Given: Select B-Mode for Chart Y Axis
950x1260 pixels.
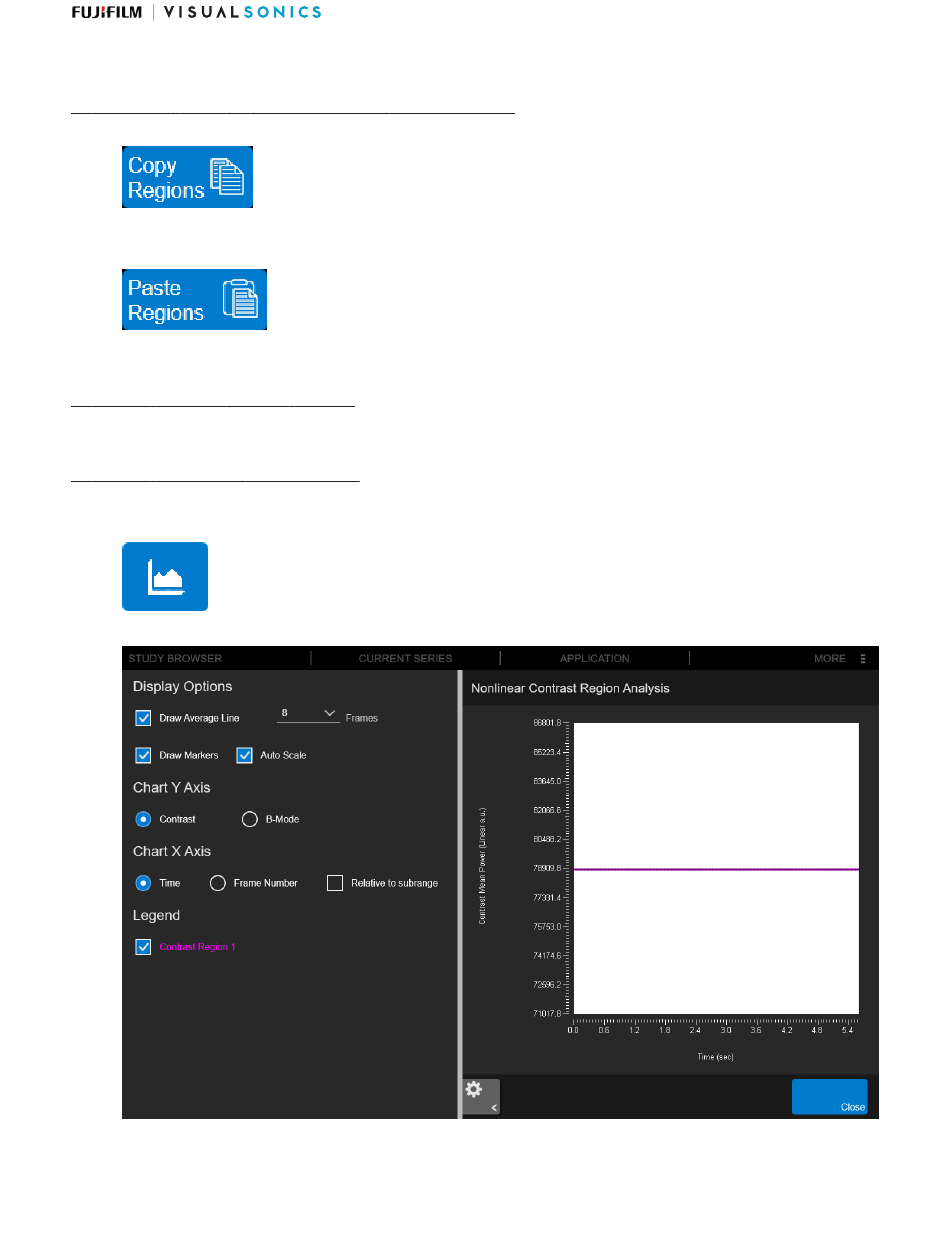Looking at the screenshot, I should (x=250, y=819).
